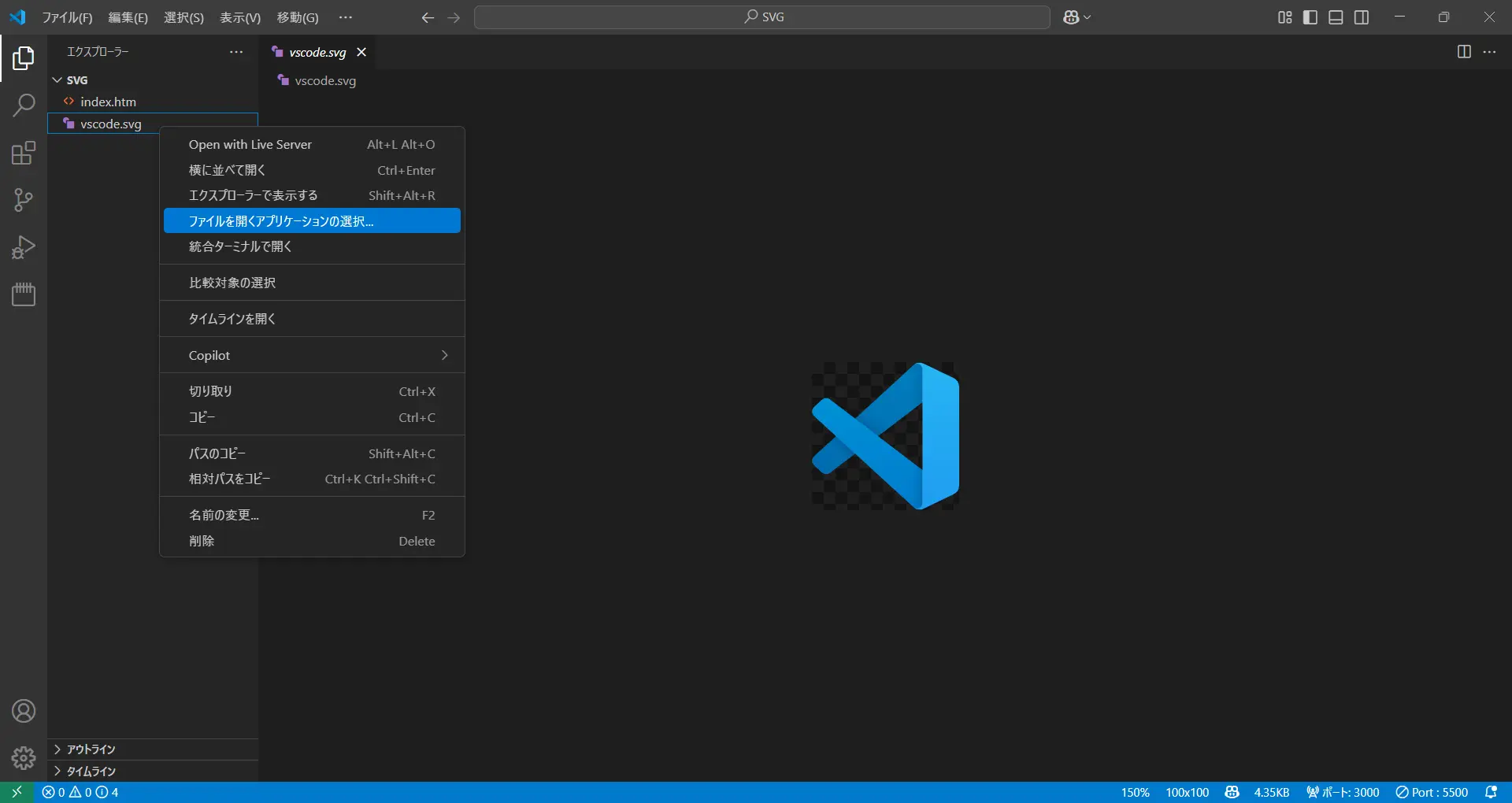1512x803 pixels.
Task: Open the Search view in activity bar
Action: click(x=24, y=105)
